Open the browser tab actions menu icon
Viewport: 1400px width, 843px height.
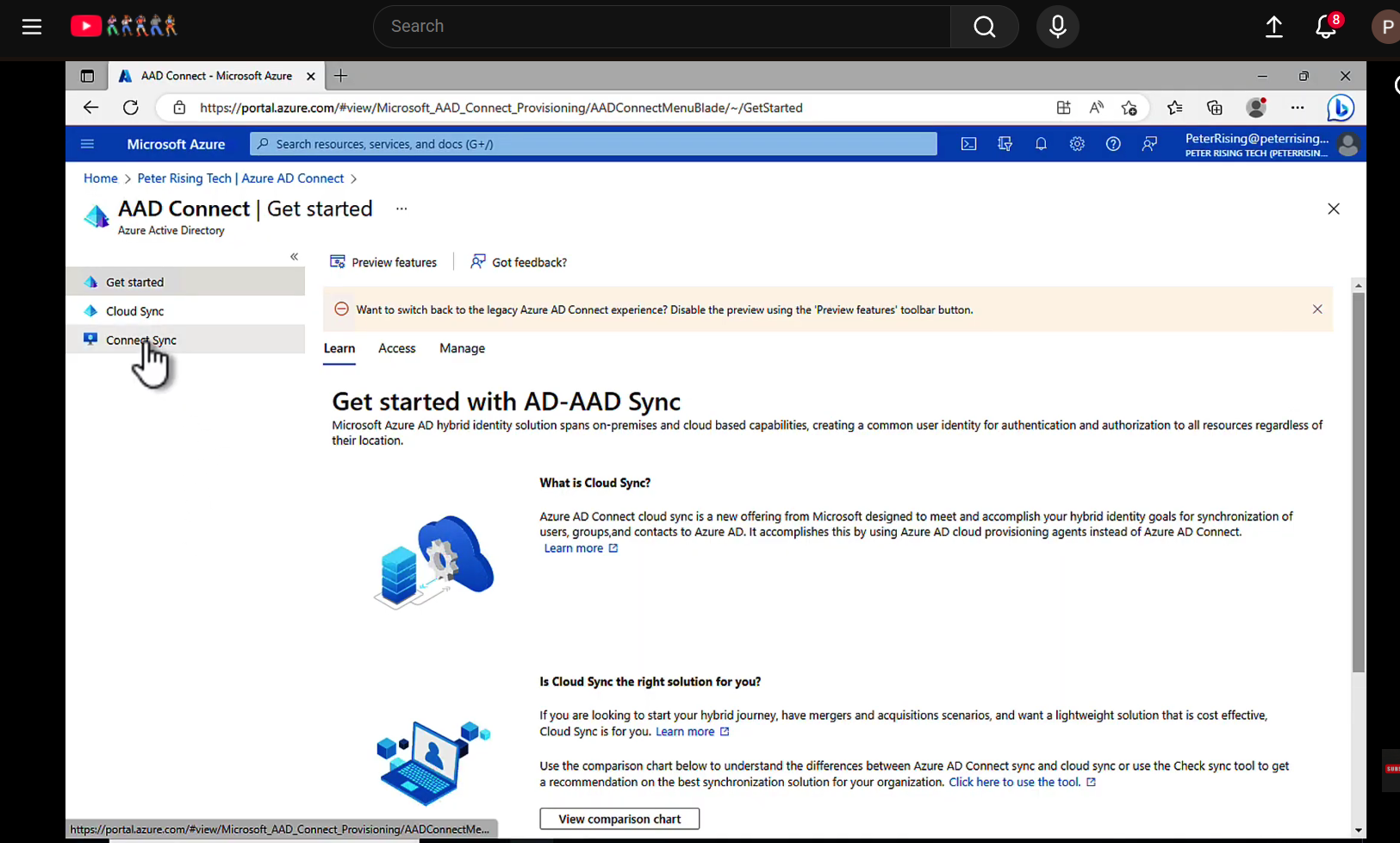point(87,76)
